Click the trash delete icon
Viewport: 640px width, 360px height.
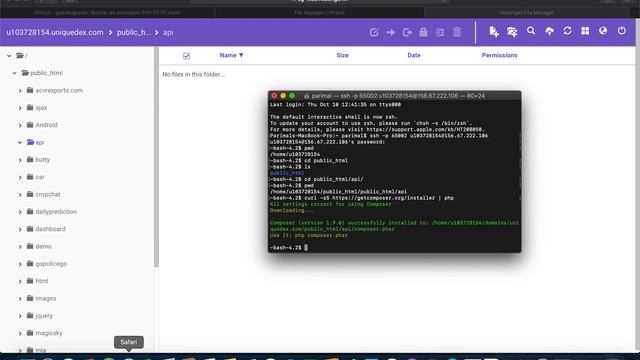(x=457, y=32)
